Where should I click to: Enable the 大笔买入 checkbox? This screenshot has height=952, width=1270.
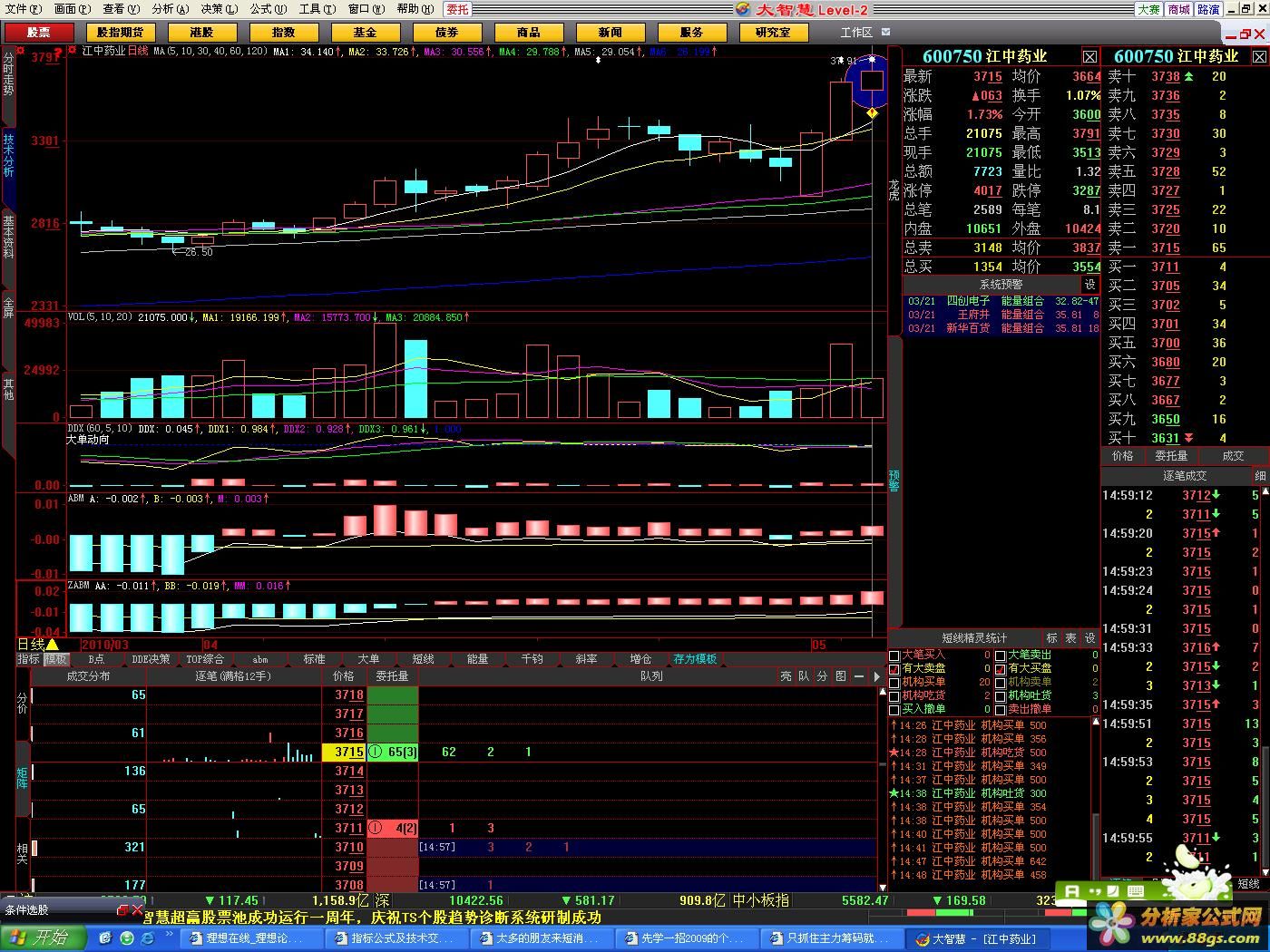click(x=894, y=656)
